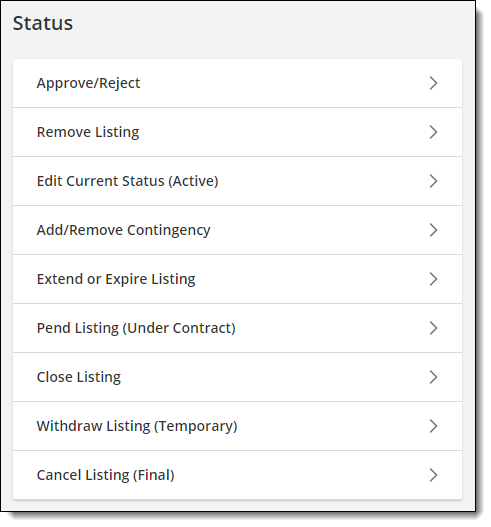This screenshot has height=527, width=491.
Task: Open Pend Listing (Under Contract) label
Action: tap(136, 328)
